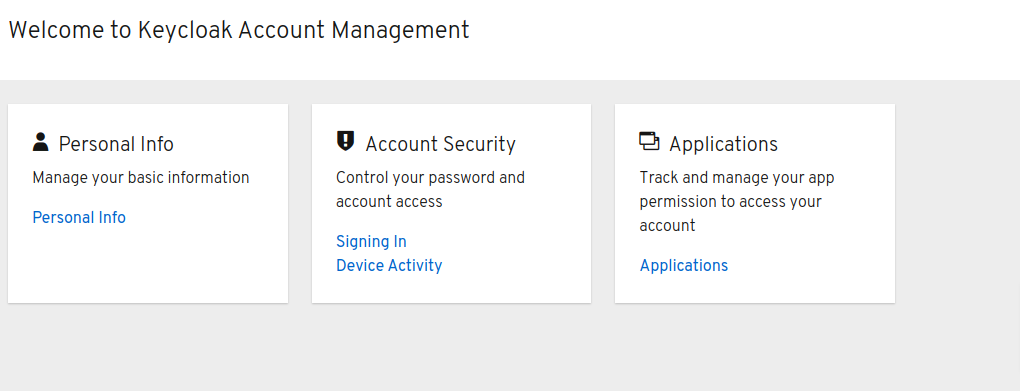Screen dimensions: 1020x391
Task: Select the Applications card heading text
Action: pos(723,144)
